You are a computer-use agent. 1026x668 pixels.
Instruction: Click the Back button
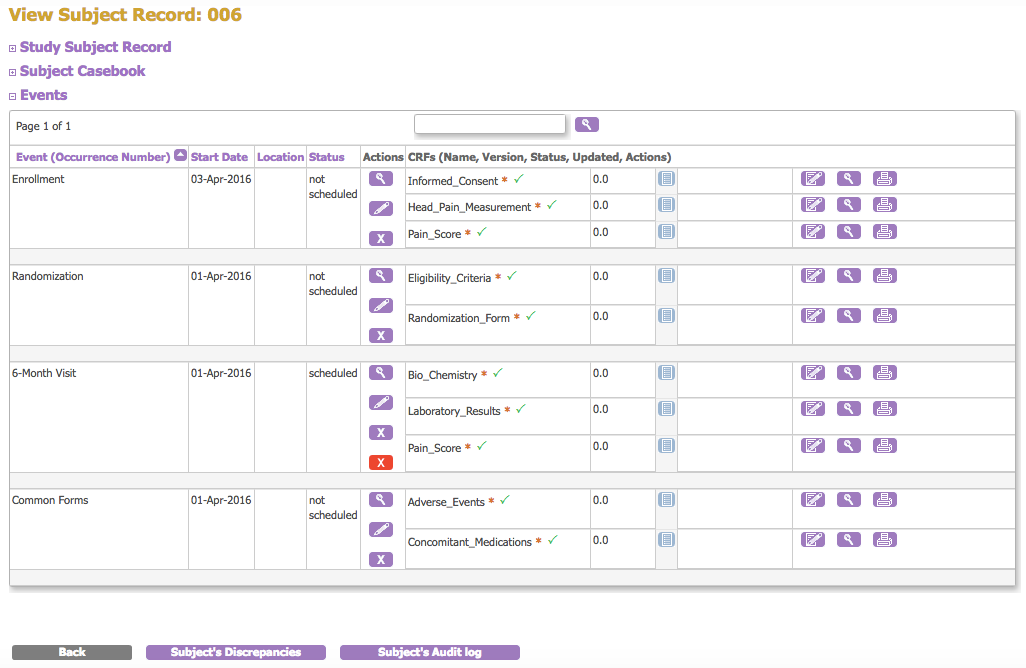tap(72, 652)
